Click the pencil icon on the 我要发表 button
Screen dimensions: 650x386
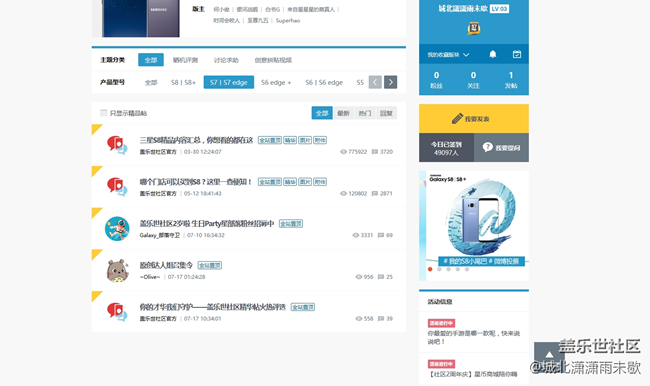click(x=457, y=119)
